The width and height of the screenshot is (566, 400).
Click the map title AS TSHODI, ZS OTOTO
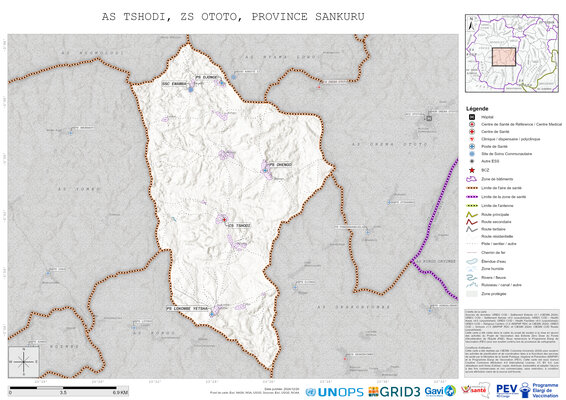[x=233, y=17]
